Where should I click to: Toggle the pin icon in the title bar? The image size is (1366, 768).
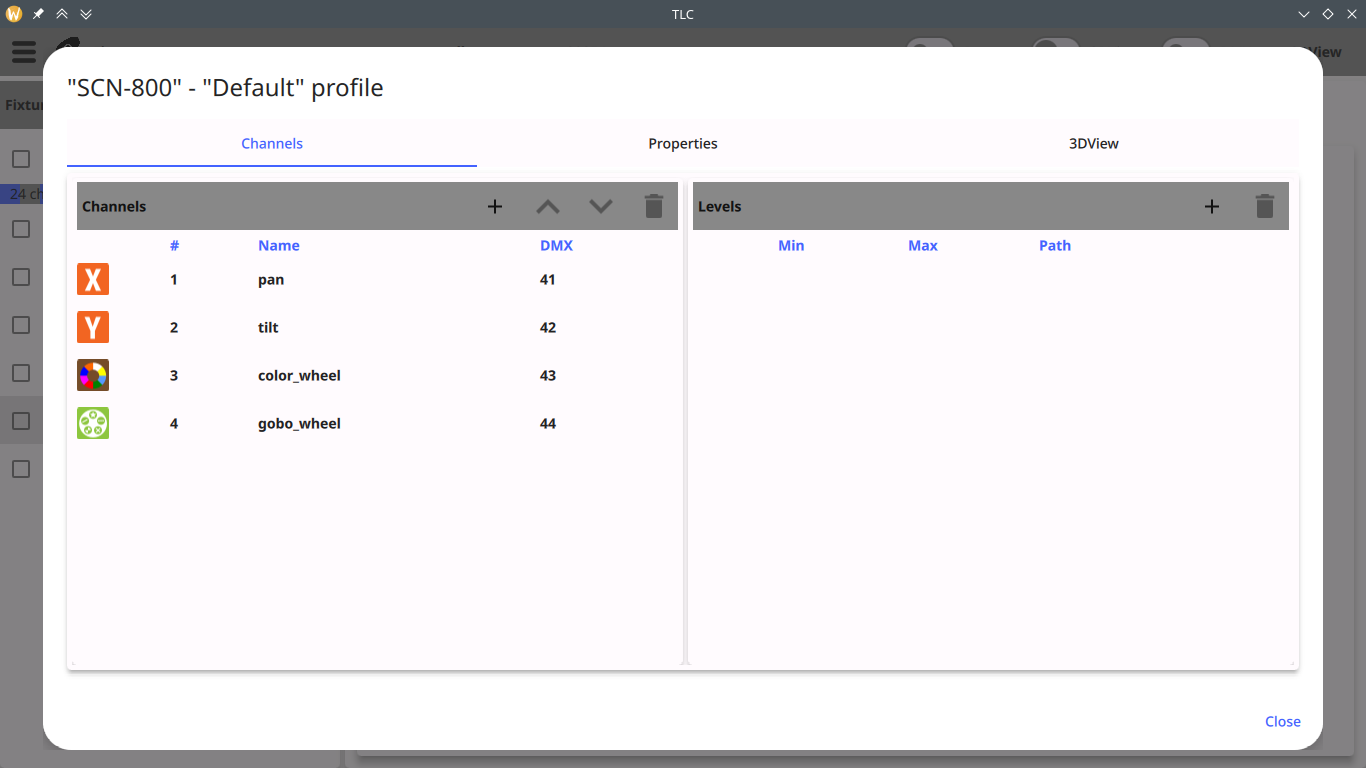37,14
